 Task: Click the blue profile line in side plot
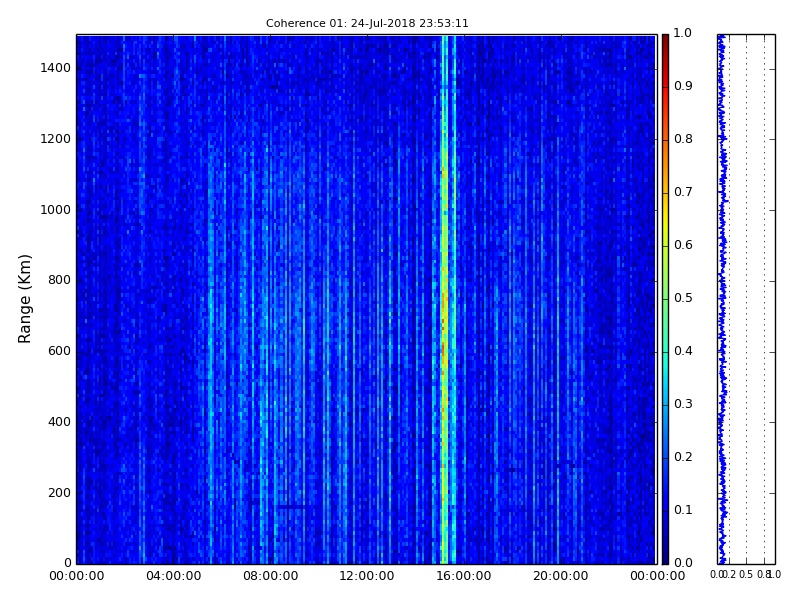[x=721, y=299]
